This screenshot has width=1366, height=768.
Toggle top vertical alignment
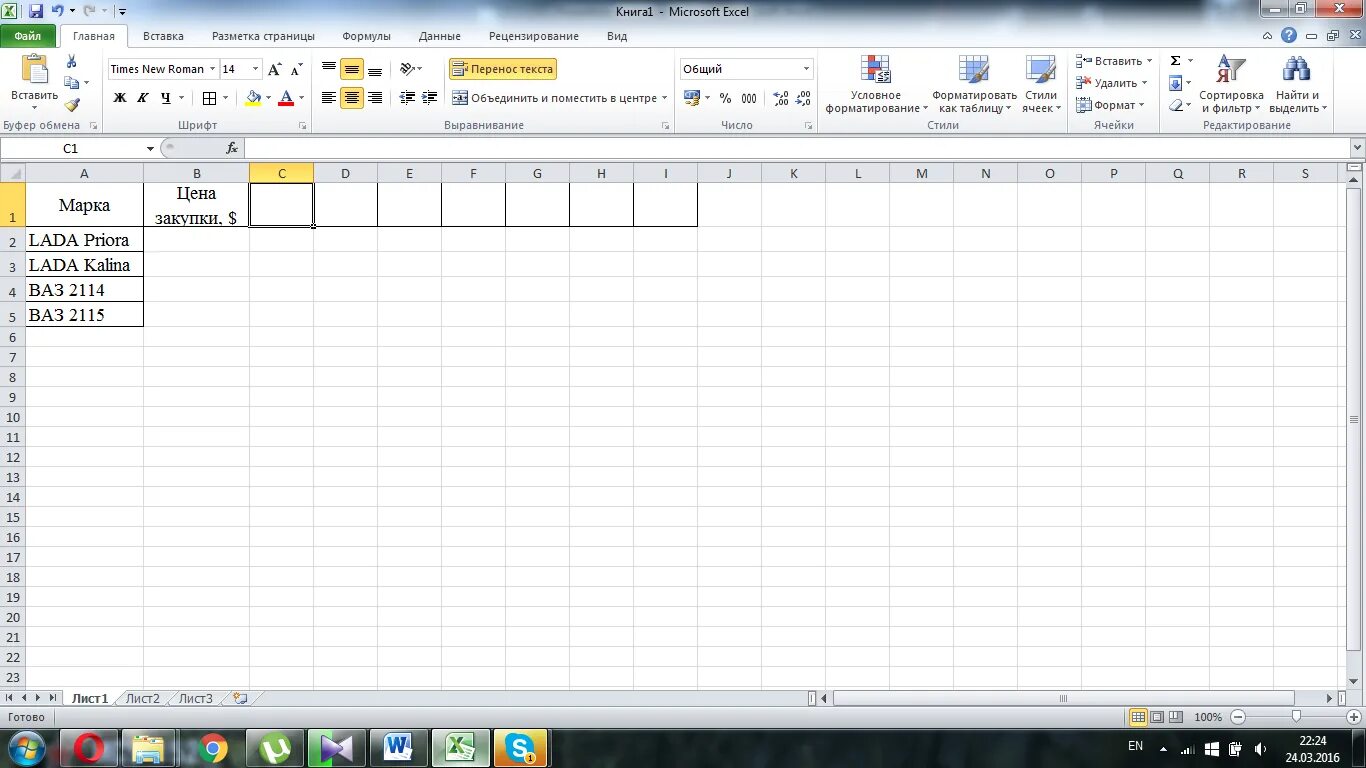[329, 69]
